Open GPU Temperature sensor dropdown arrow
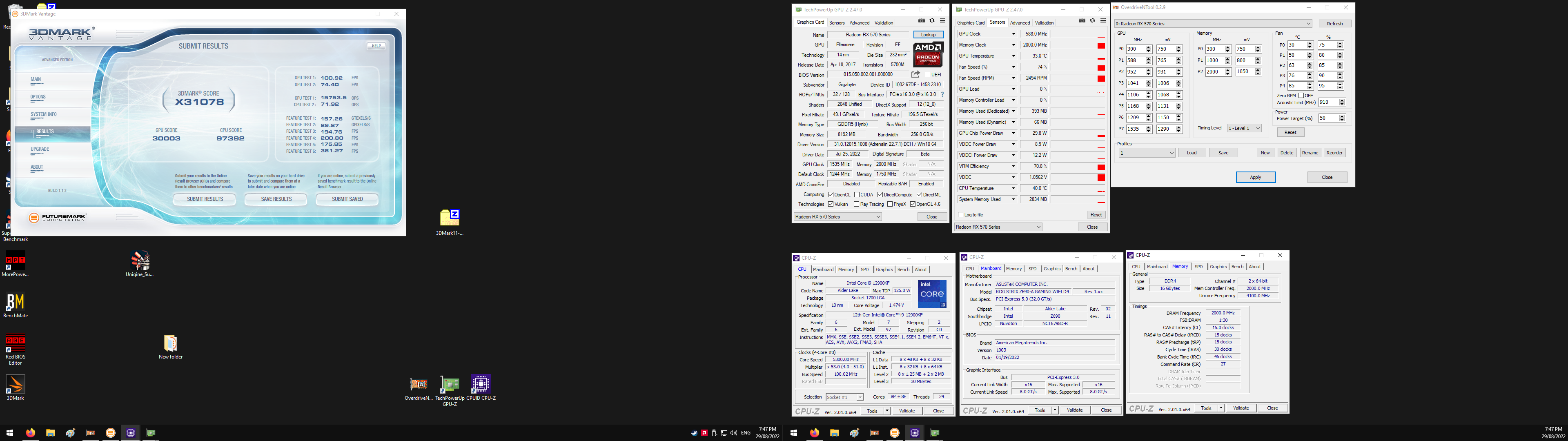The height and width of the screenshot is (441, 1568). (1013, 56)
